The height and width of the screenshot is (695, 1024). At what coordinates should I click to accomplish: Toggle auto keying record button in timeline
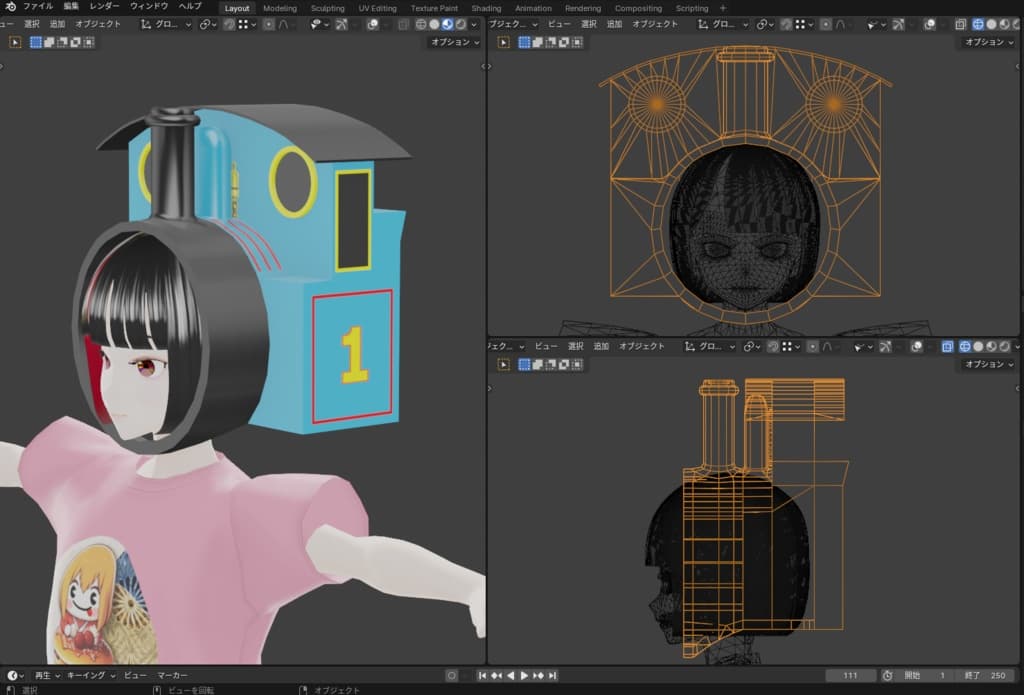[451, 675]
